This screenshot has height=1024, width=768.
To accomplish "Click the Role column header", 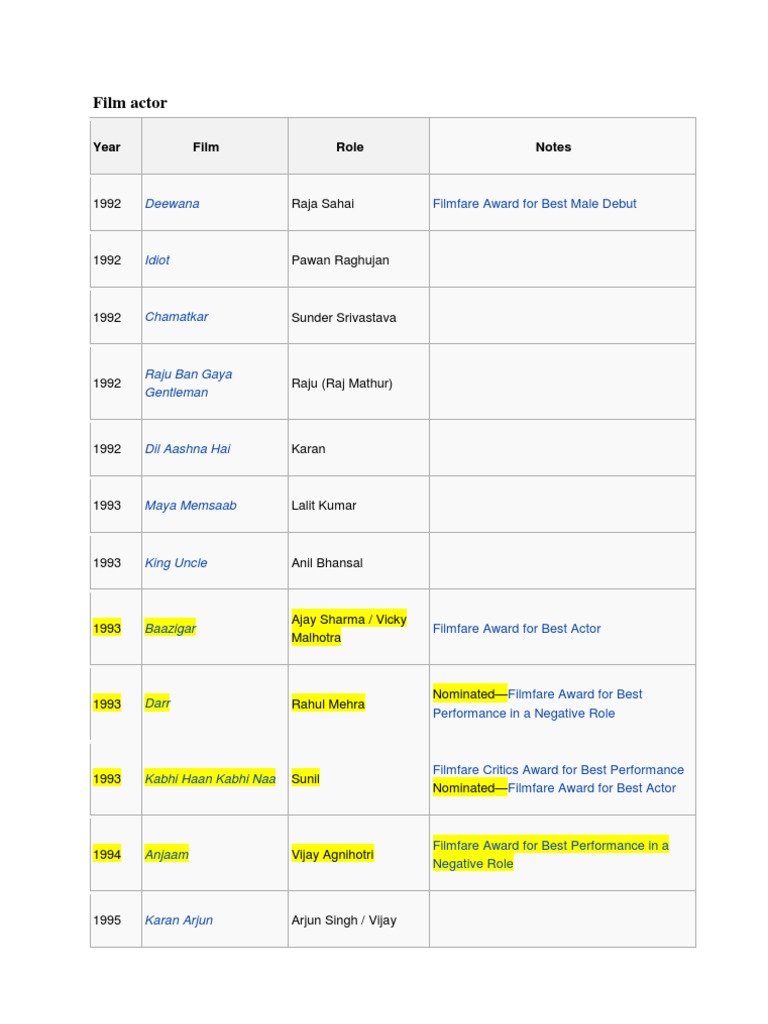I will [359, 146].
